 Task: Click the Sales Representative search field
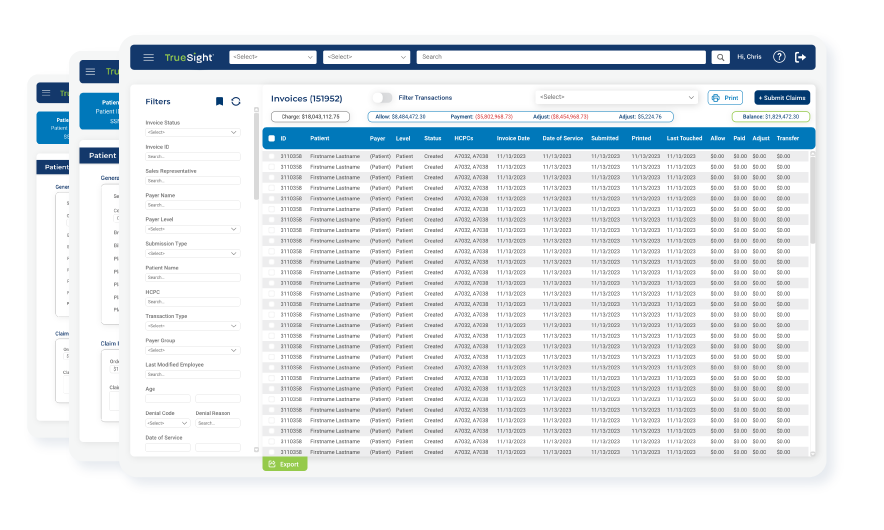[x=192, y=181]
